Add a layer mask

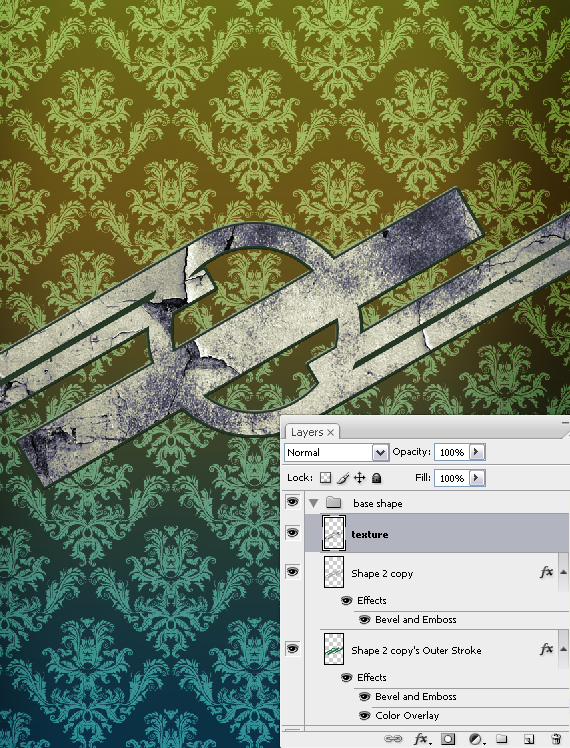[x=447, y=739]
